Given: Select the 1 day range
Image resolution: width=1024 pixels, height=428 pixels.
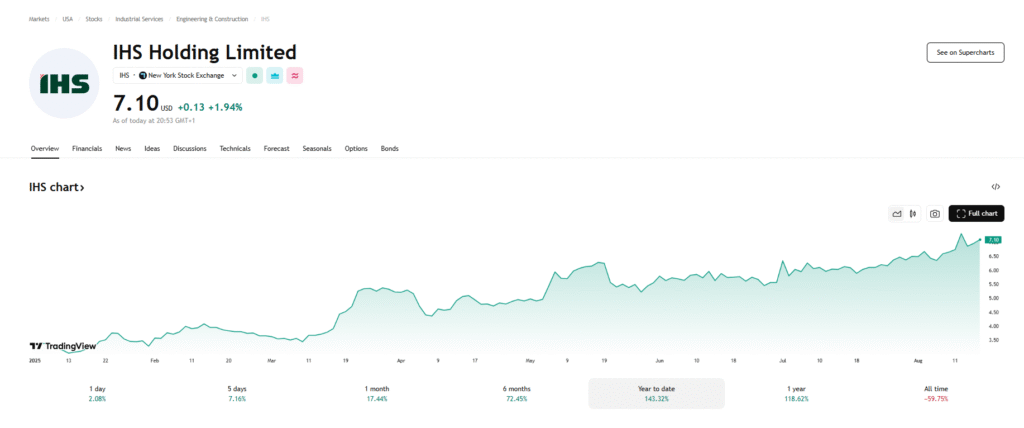Looking at the screenshot, I should point(97,393).
